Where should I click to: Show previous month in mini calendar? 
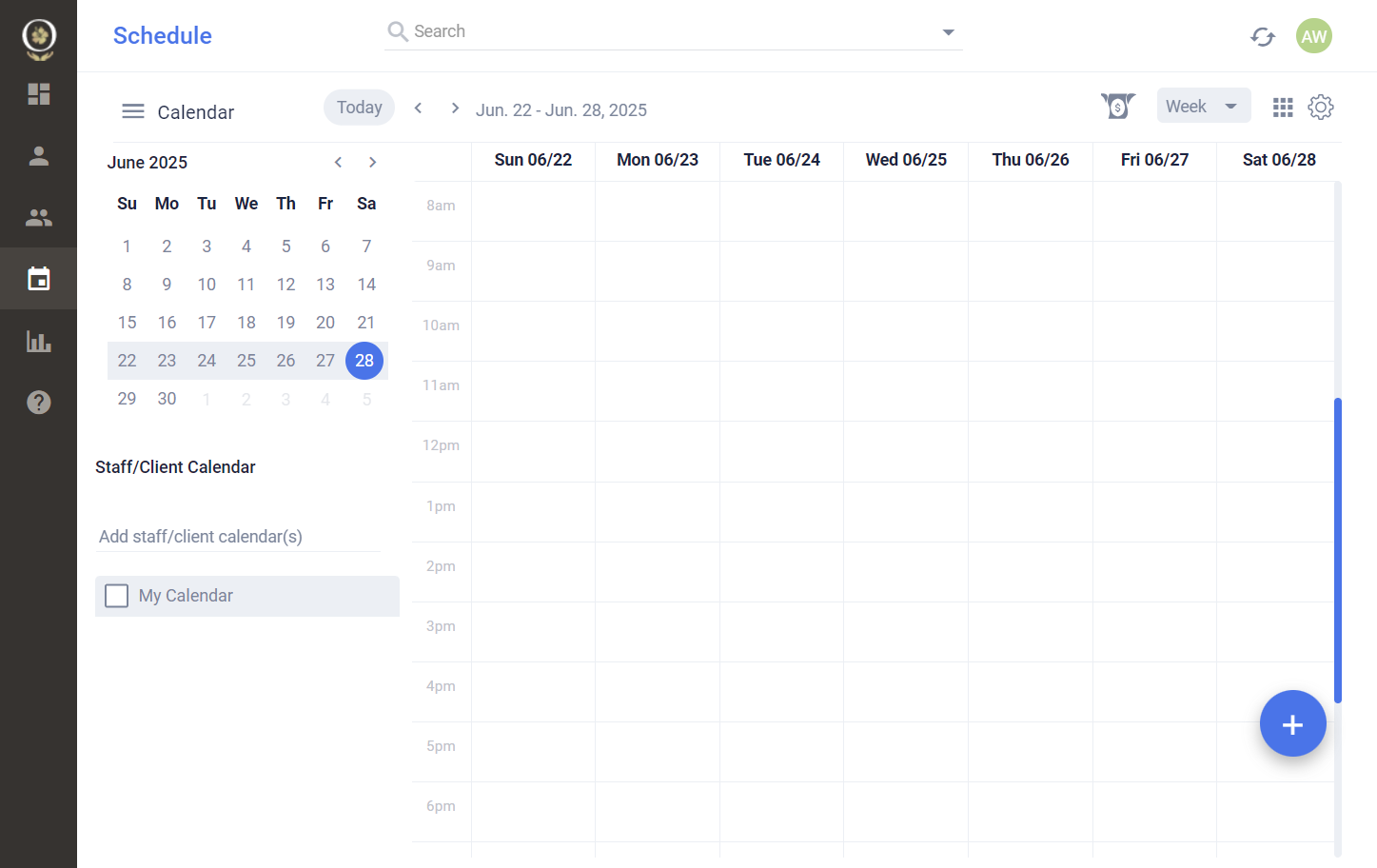[338, 163]
